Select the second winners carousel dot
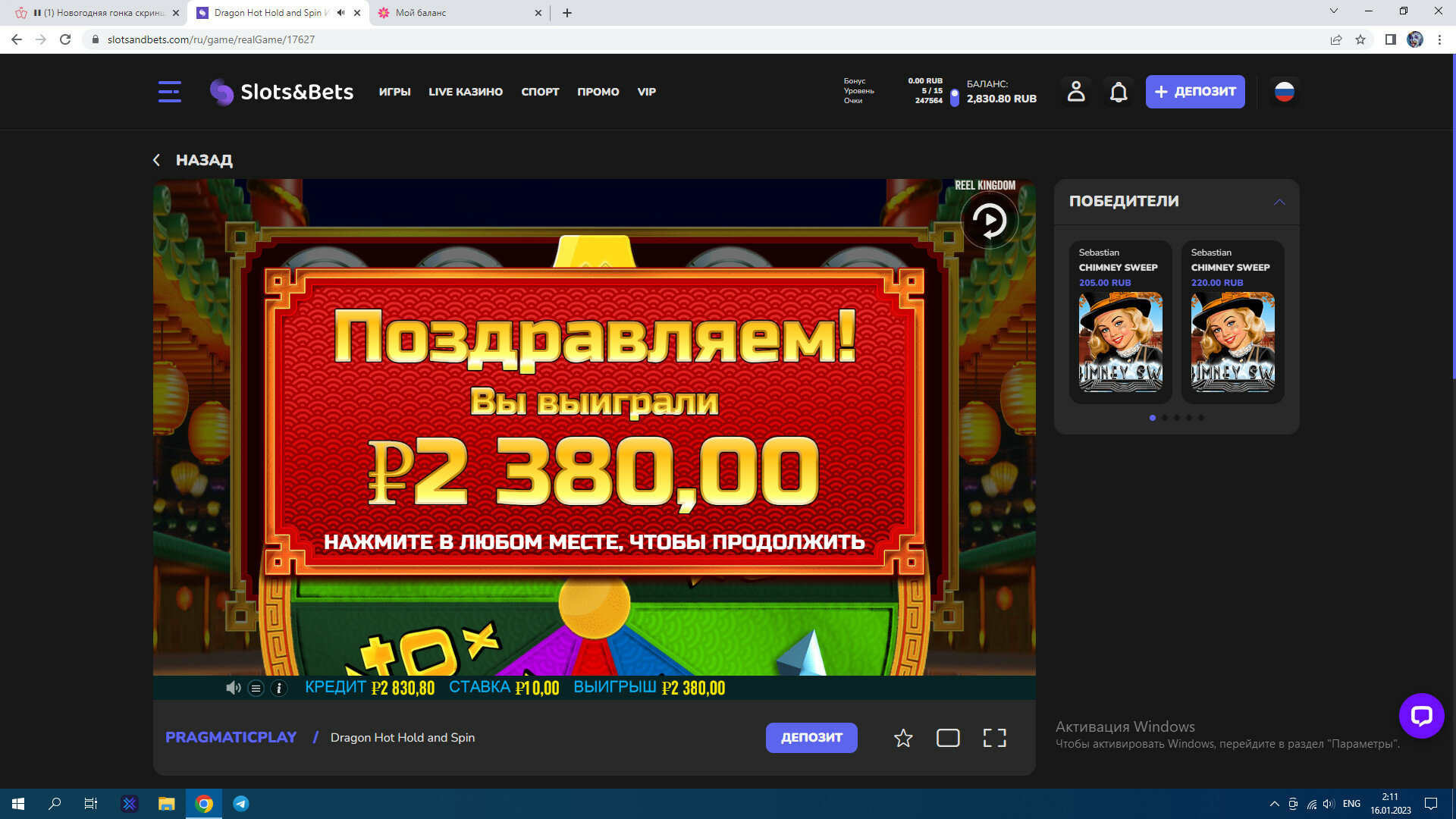1456x819 pixels. (x=1165, y=418)
